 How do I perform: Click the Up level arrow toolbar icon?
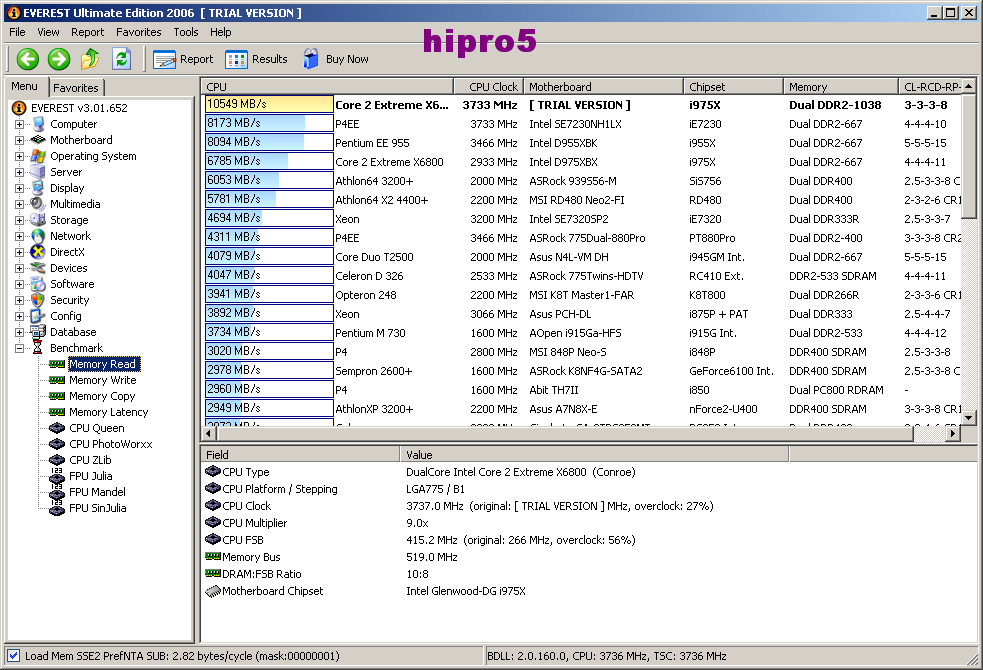coord(90,59)
